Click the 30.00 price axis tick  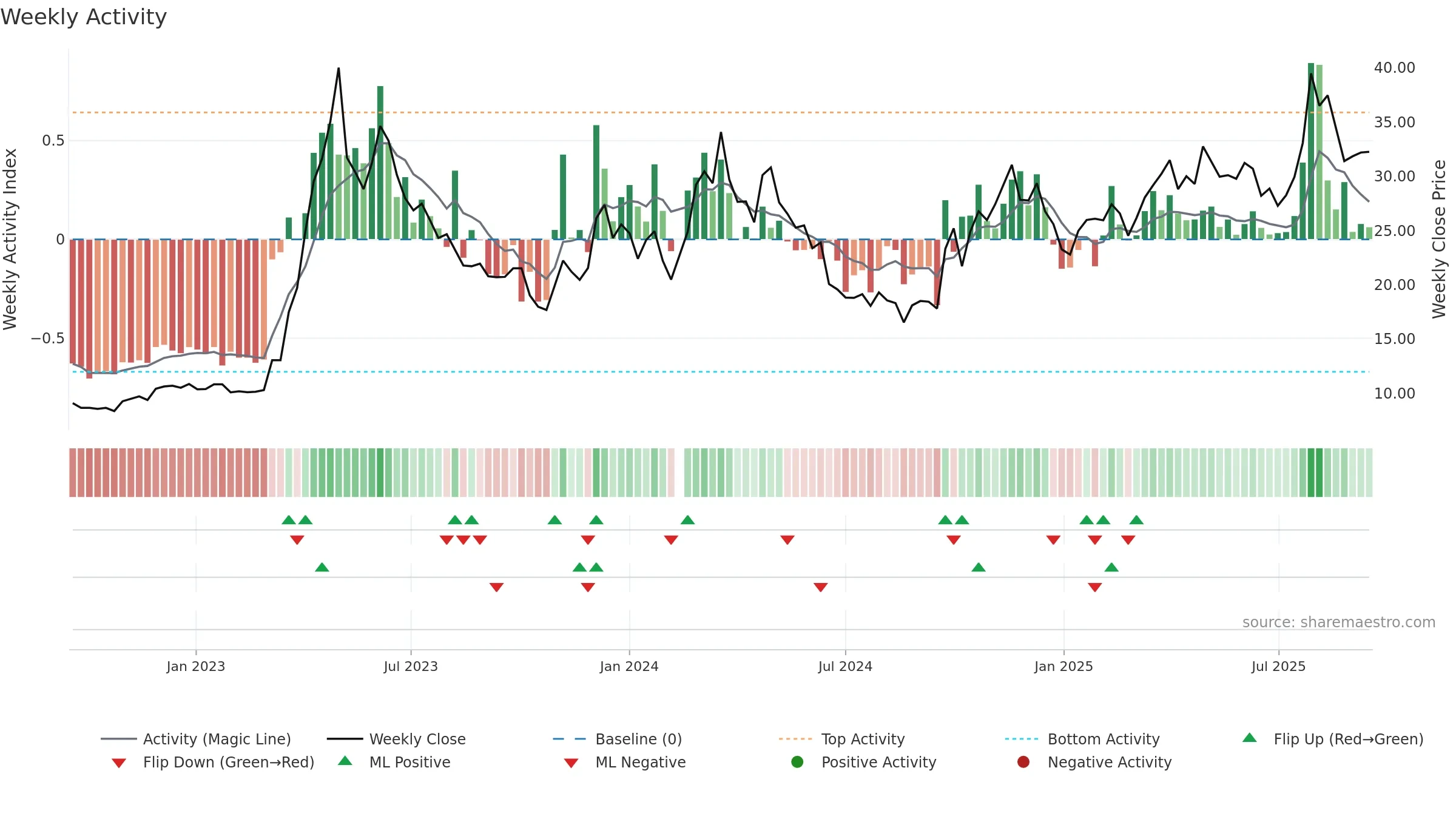(1395, 177)
